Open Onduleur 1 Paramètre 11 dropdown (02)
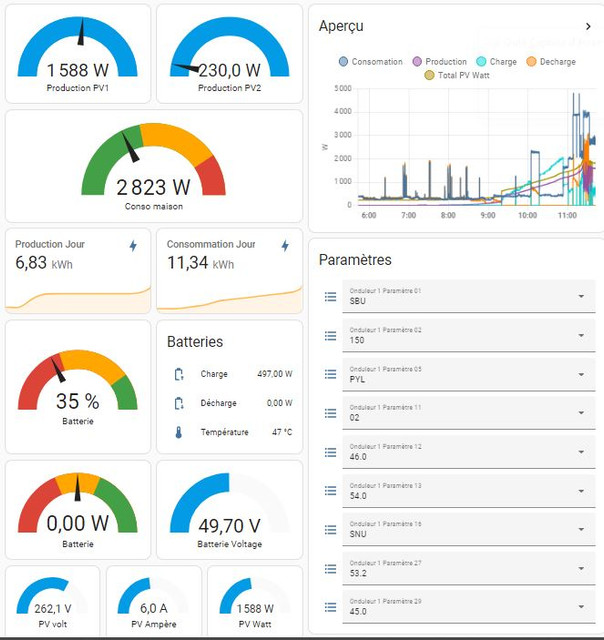Viewport: 604px width, 640px height. 469,413
